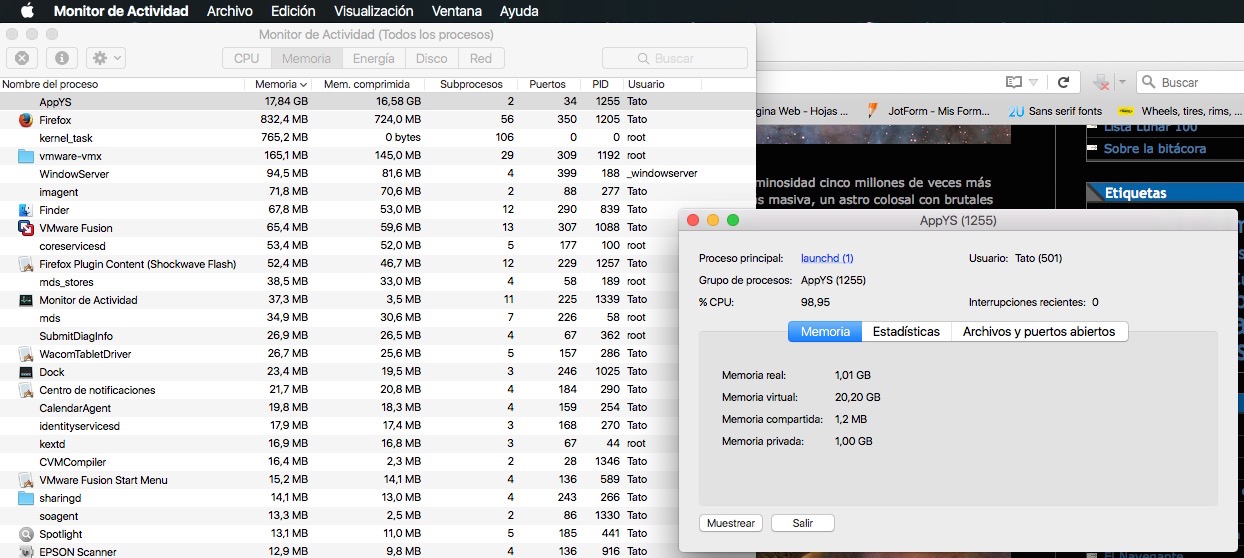Click the vmware-vmx folder icon
The width and height of the screenshot is (1244, 558).
click(26, 156)
